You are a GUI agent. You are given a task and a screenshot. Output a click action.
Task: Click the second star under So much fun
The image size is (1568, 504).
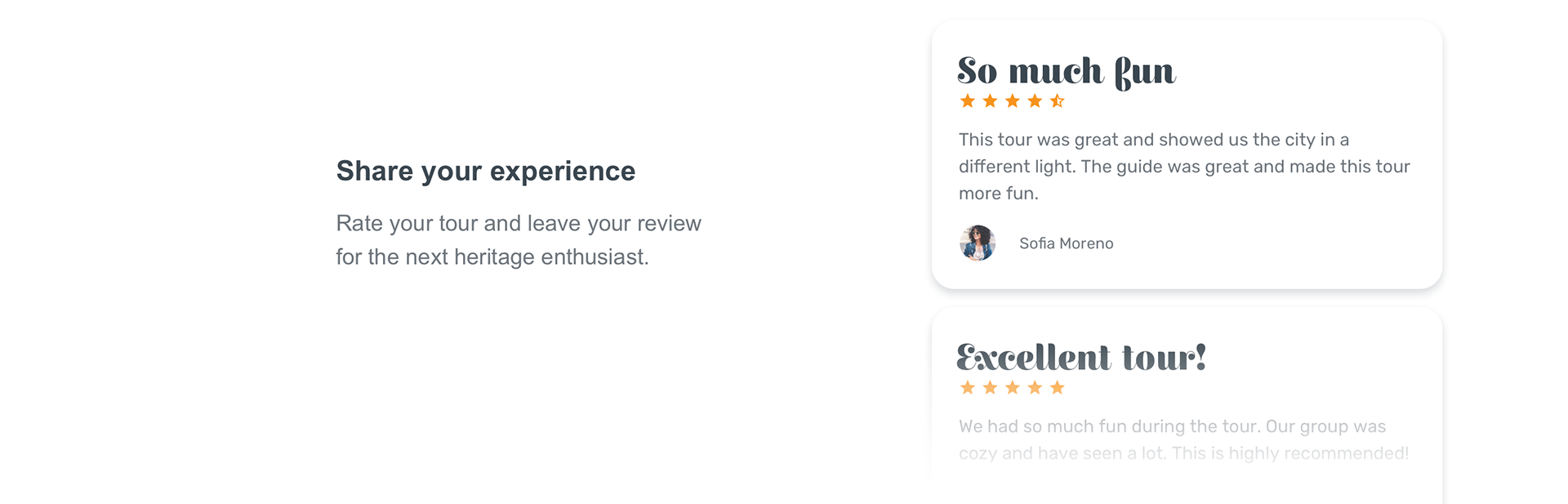click(x=990, y=101)
